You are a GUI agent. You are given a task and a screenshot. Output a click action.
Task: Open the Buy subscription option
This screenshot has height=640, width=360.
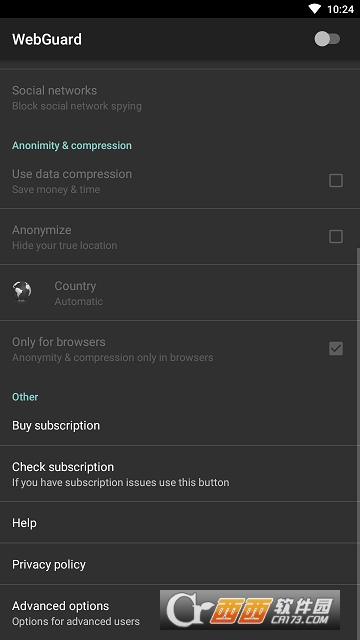pyautogui.click(x=180, y=425)
